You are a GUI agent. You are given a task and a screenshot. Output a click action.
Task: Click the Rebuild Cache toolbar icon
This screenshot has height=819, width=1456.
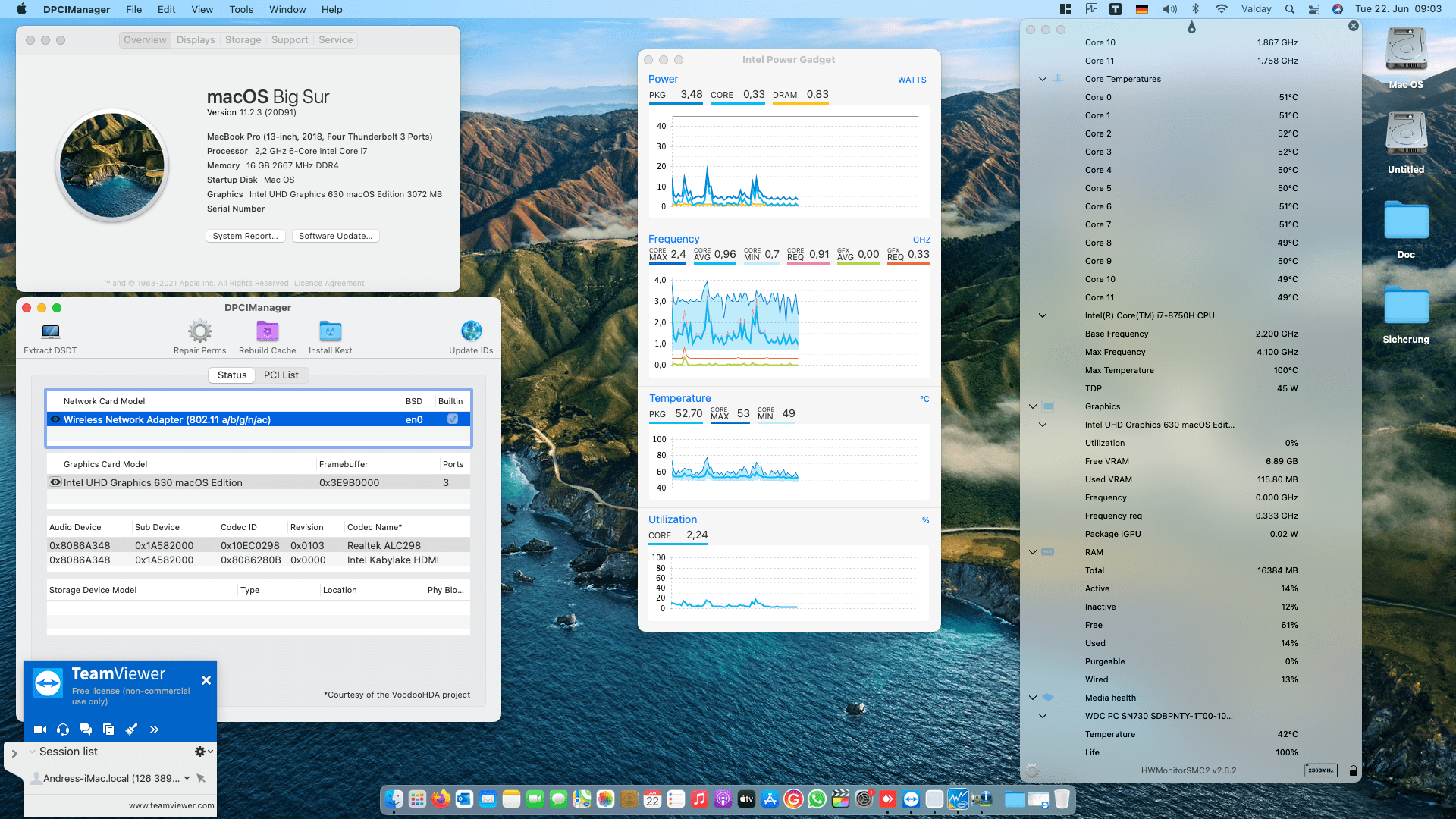268,331
